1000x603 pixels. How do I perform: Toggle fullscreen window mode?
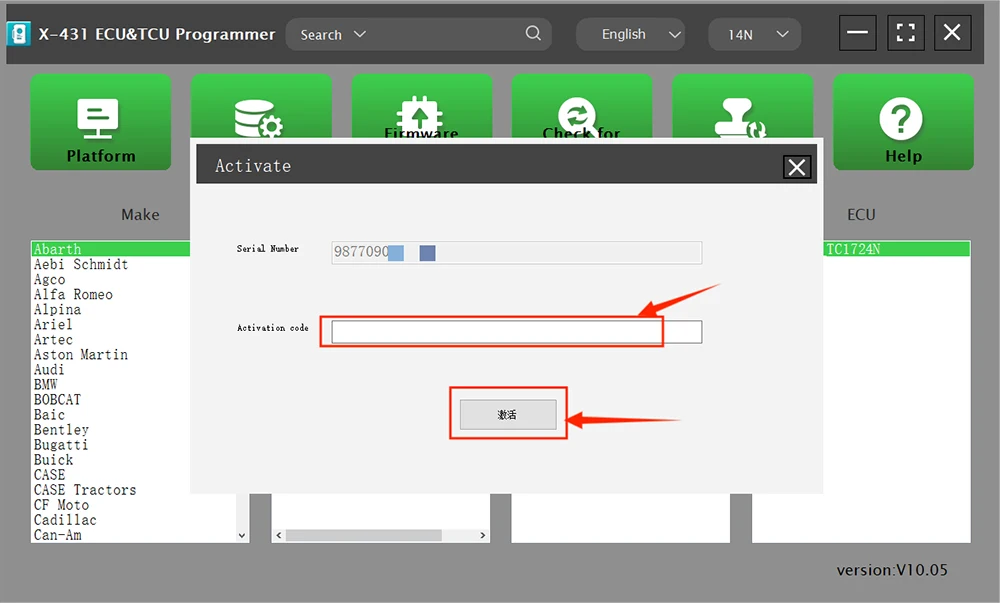905,34
